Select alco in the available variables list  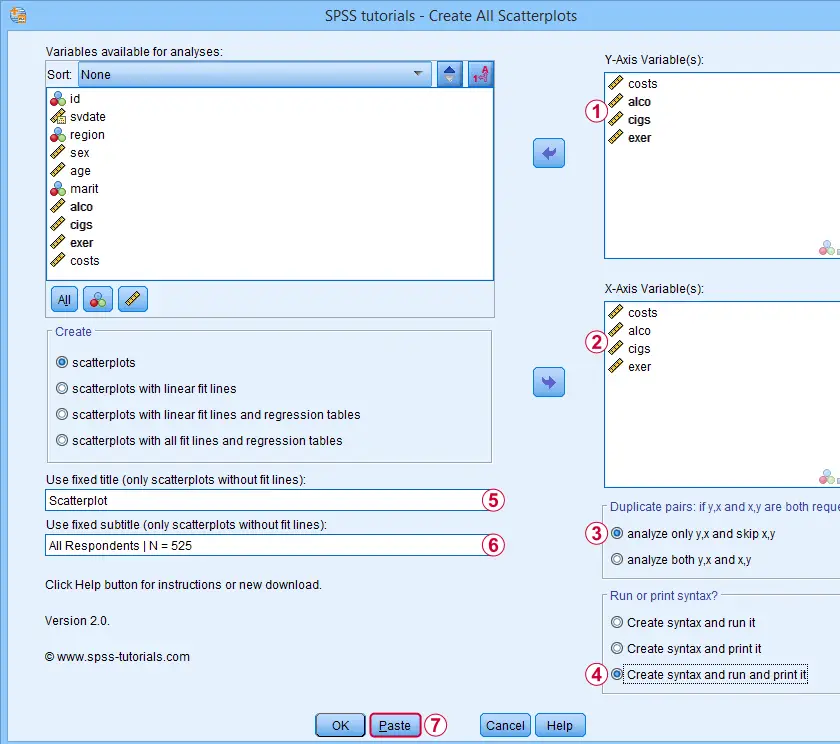coord(81,207)
